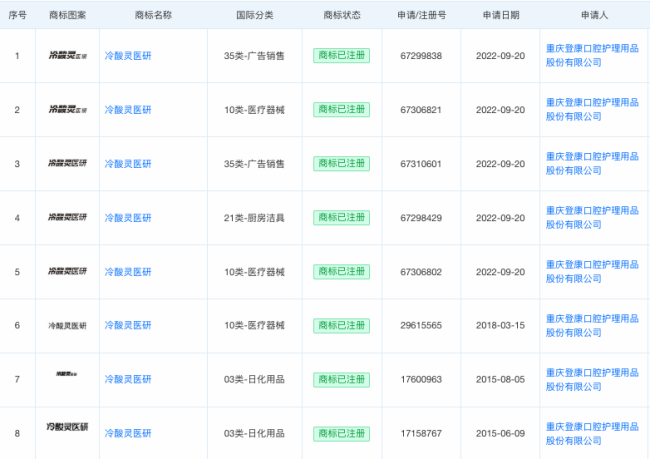Click registered status badge for 67310601
This screenshot has width=650, height=459.
[341, 163]
